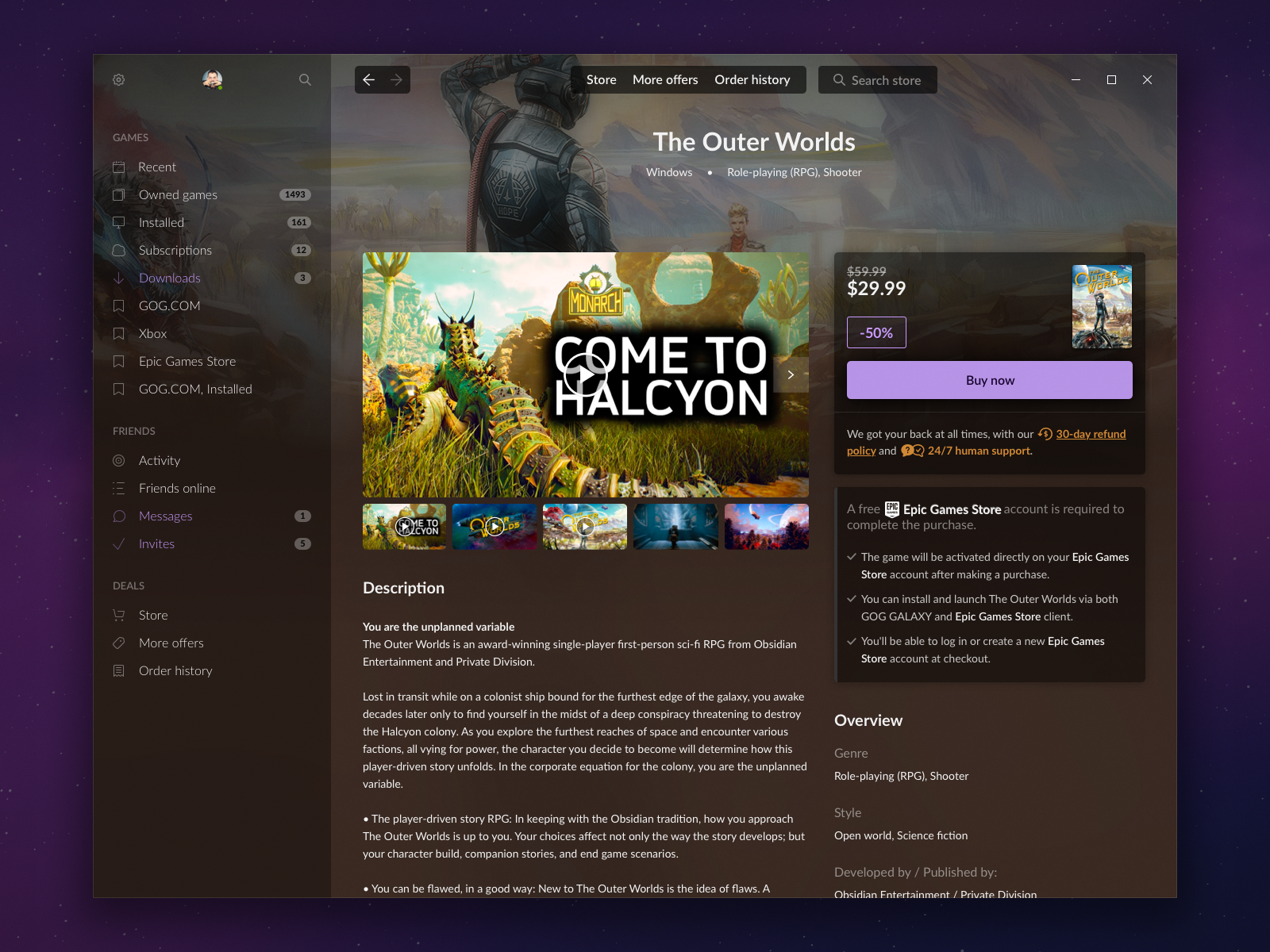Maximize the GOG Galaxy window
Screen dimensions: 1270x952
point(1111,79)
